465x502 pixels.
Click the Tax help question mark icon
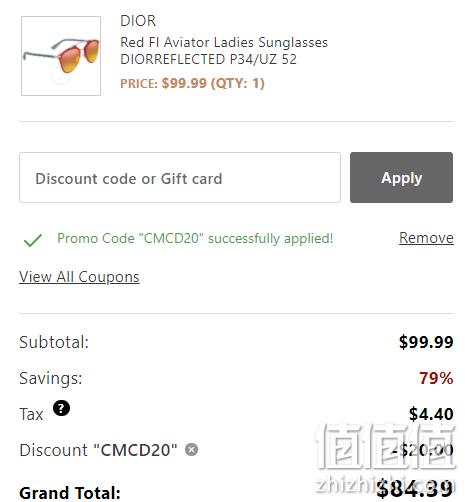(61, 408)
